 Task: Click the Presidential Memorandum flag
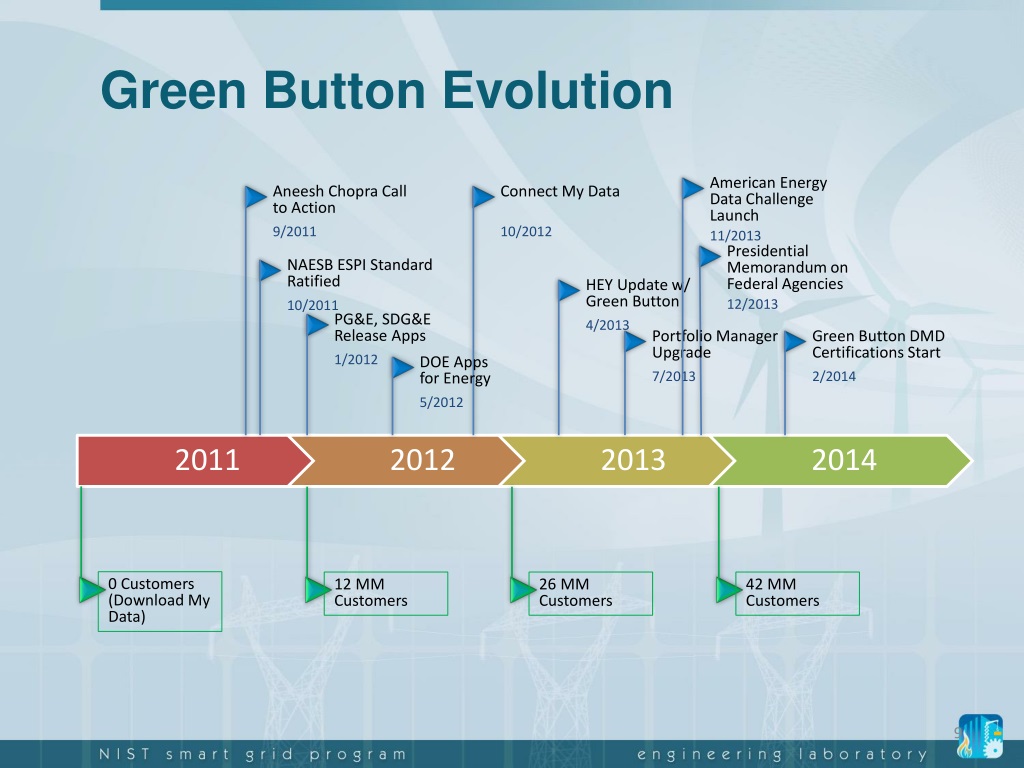click(710, 256)
